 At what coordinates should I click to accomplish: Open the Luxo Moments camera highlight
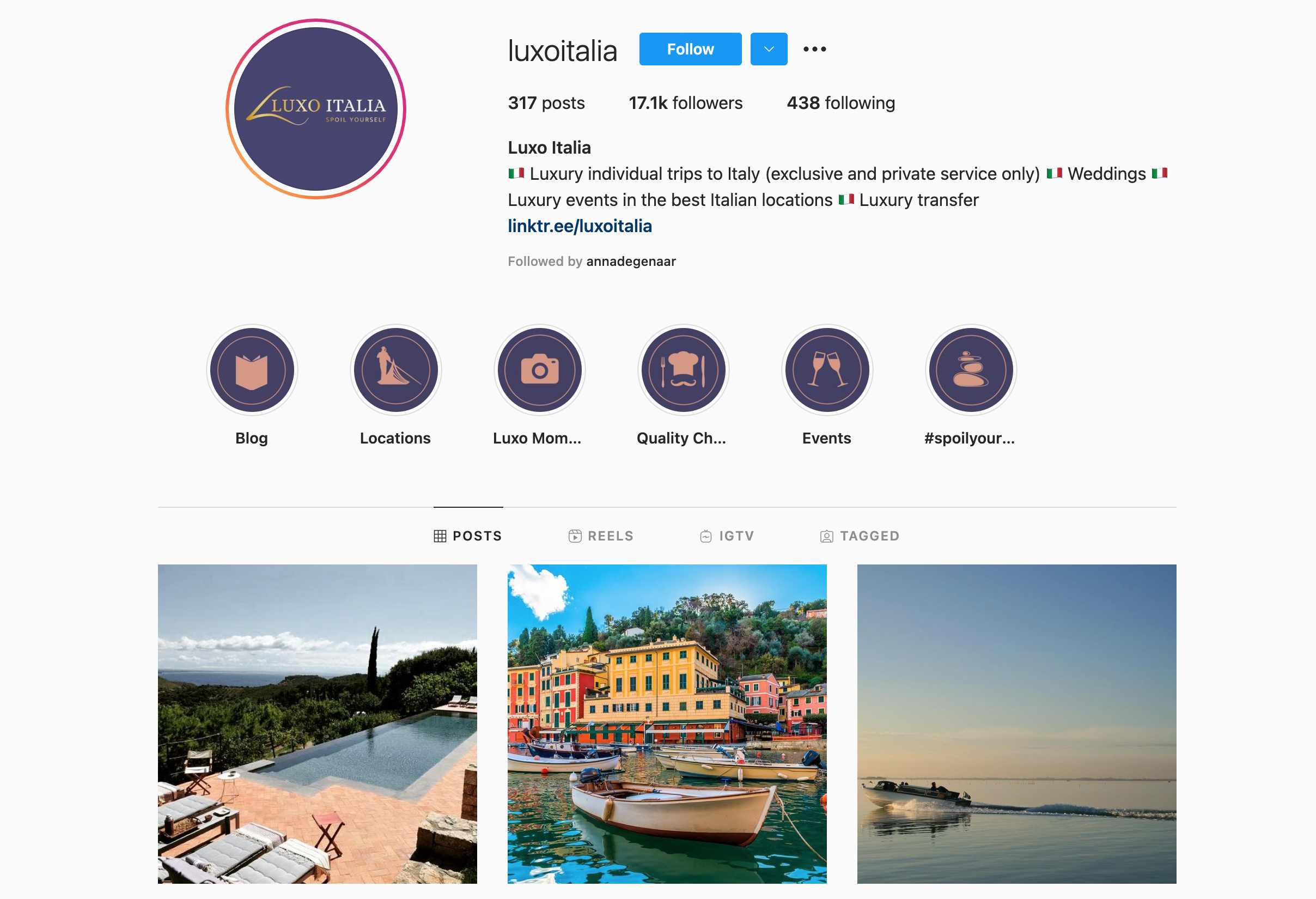tap(539, 370)
